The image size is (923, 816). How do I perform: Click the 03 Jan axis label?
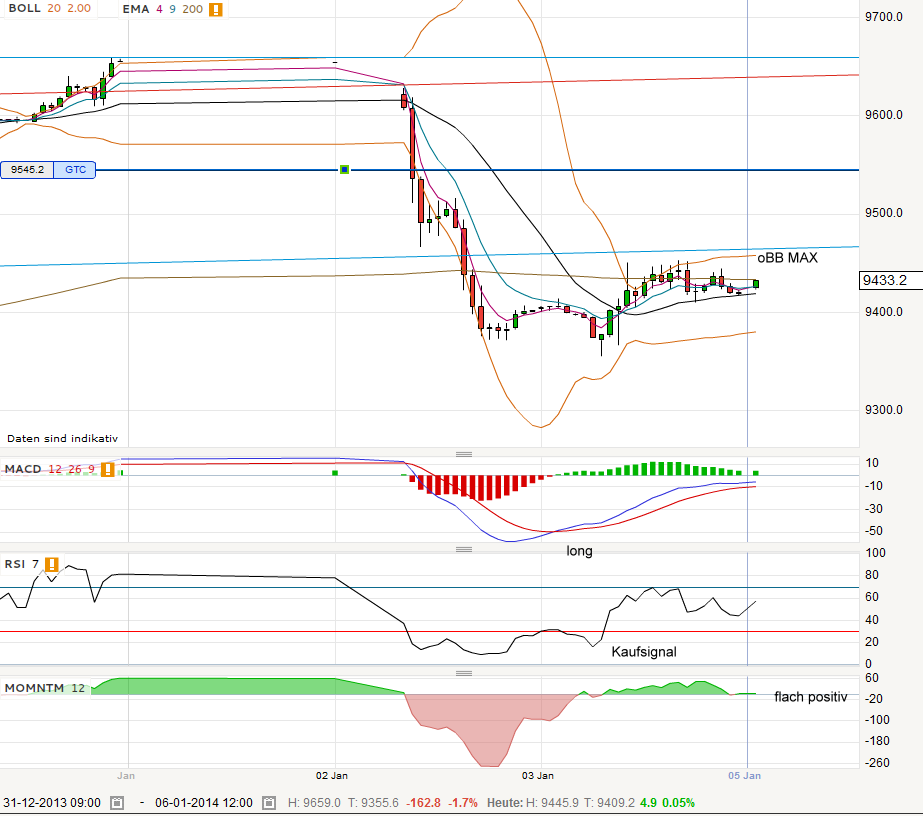(x=537, y=775)
